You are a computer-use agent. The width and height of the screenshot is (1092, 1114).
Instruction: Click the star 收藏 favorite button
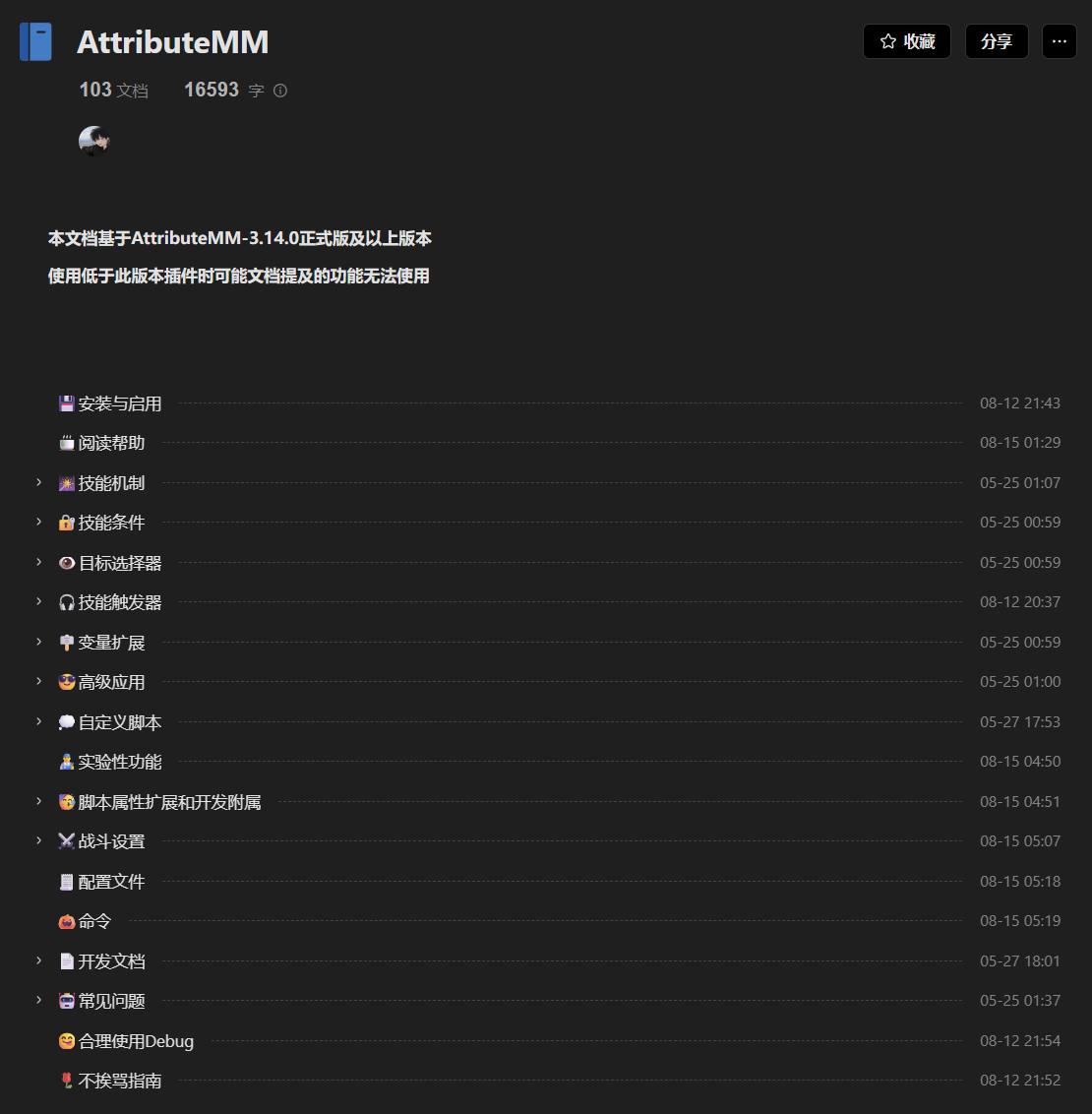click(906, 41)
